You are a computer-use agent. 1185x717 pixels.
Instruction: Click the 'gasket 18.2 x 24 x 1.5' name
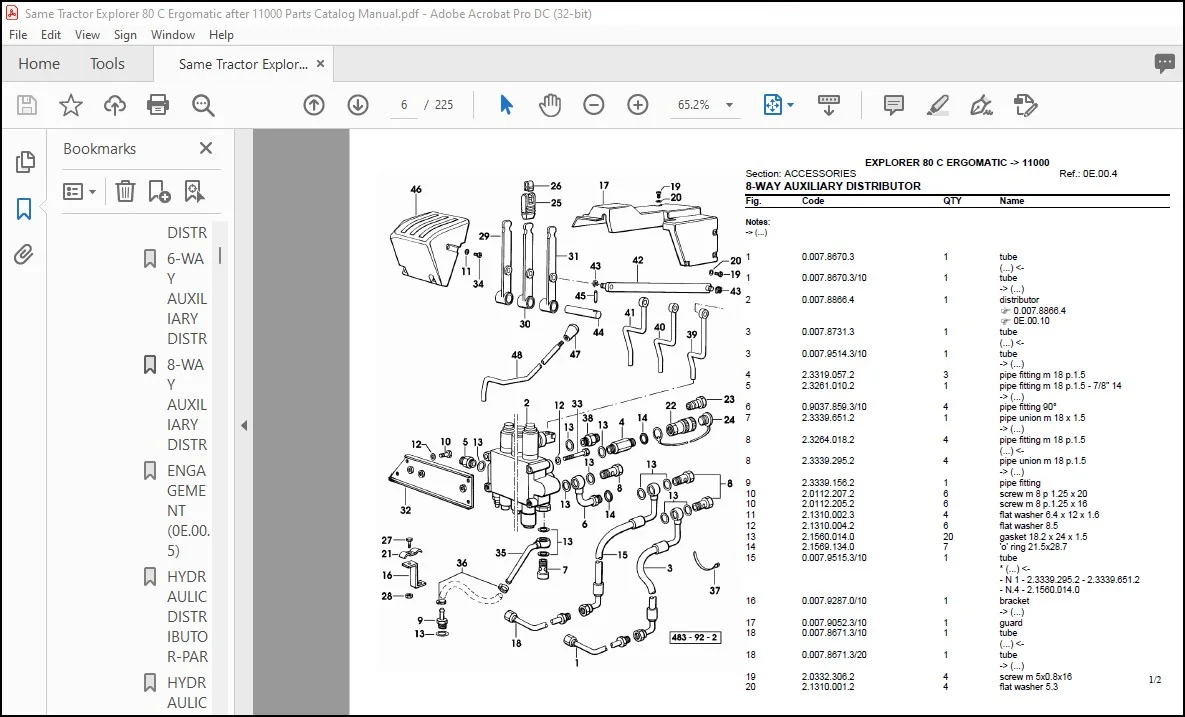[1043, 536]
